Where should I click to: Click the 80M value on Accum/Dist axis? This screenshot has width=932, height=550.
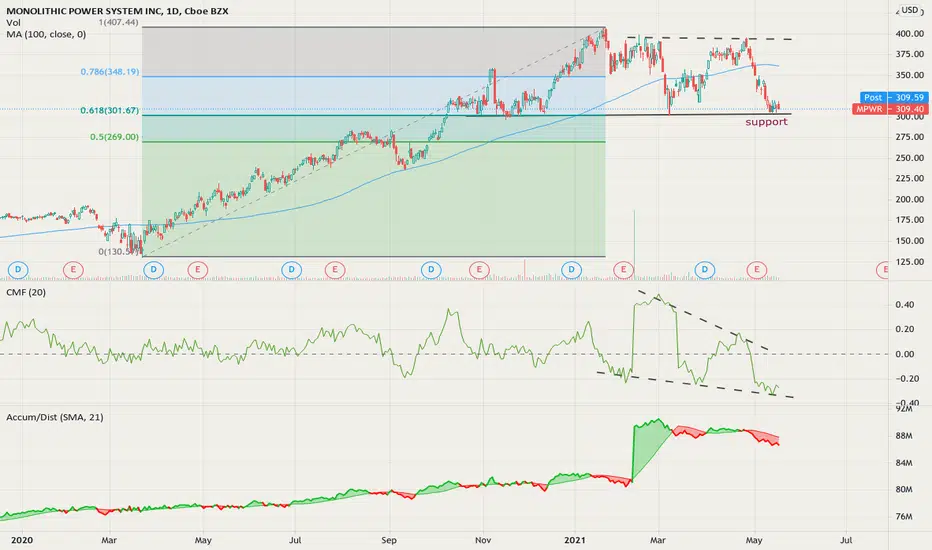pos(904,489)
